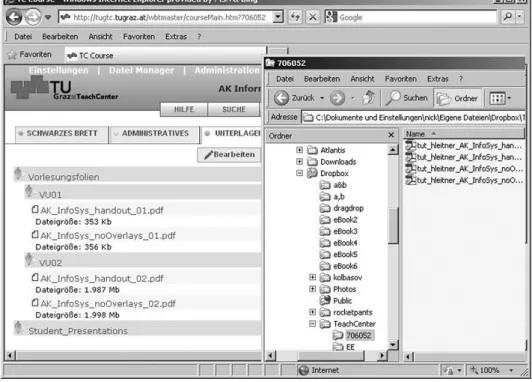Viewport: 532px width, 382px height.
Task: Click the Favoriten star button
Action: tap(30, 54)
